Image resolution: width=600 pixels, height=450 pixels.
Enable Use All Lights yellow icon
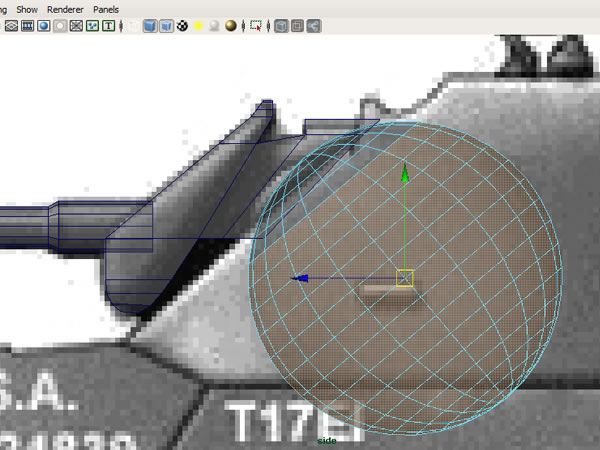(x=198, y=26)
